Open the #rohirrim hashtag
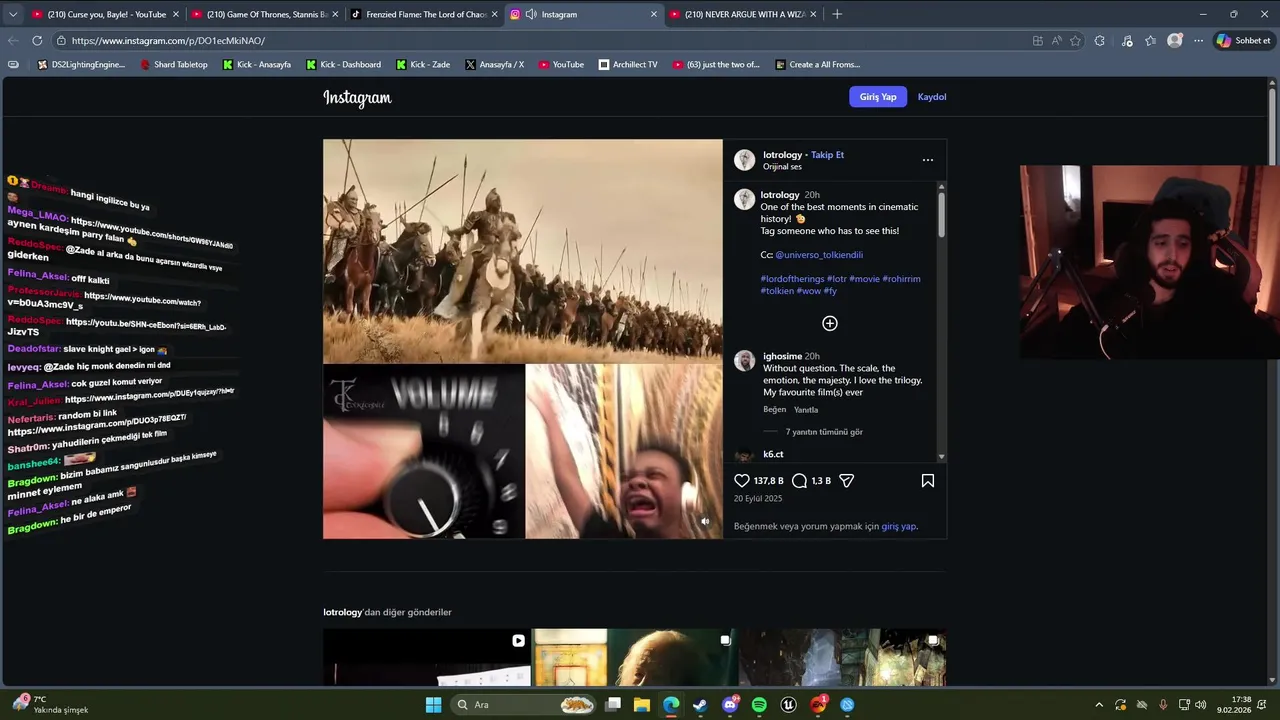This screenshot has height=720, width=1280. [x=902, y=279]
